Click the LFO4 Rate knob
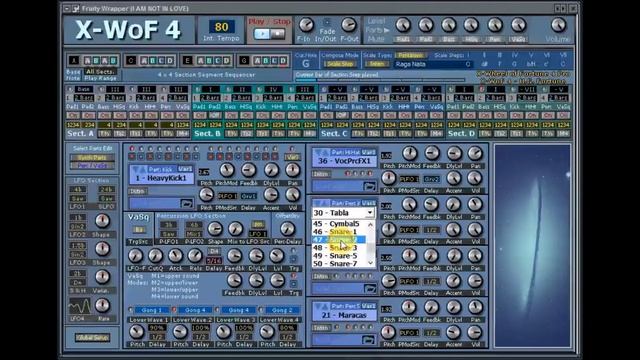Image resolution: width=640 pixels, height=360 pixels. (x=102, y=305)
